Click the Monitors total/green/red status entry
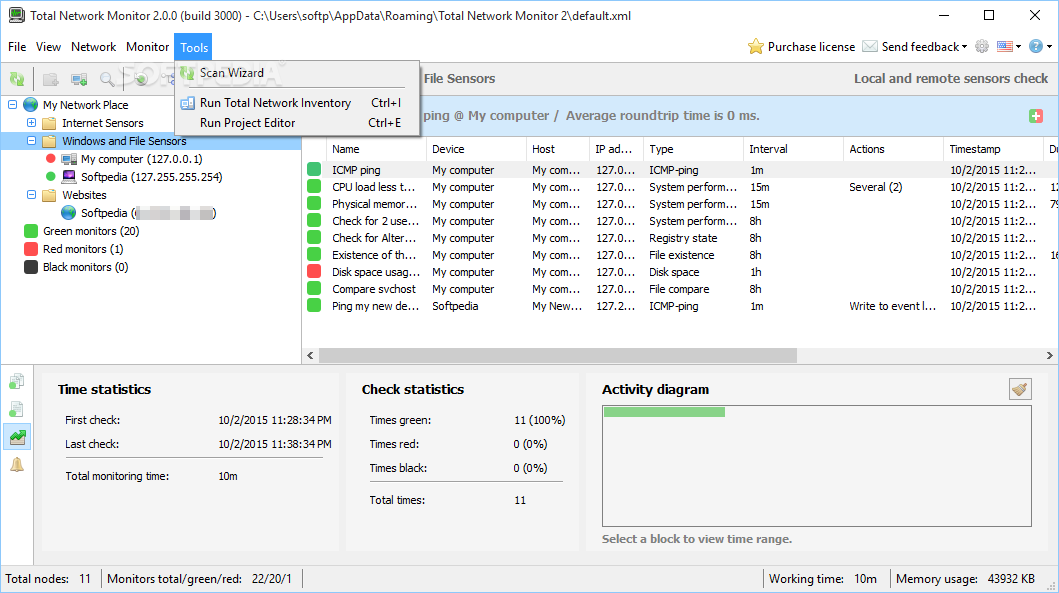Screen dimensions: 1059x593 tap(199, 579)
